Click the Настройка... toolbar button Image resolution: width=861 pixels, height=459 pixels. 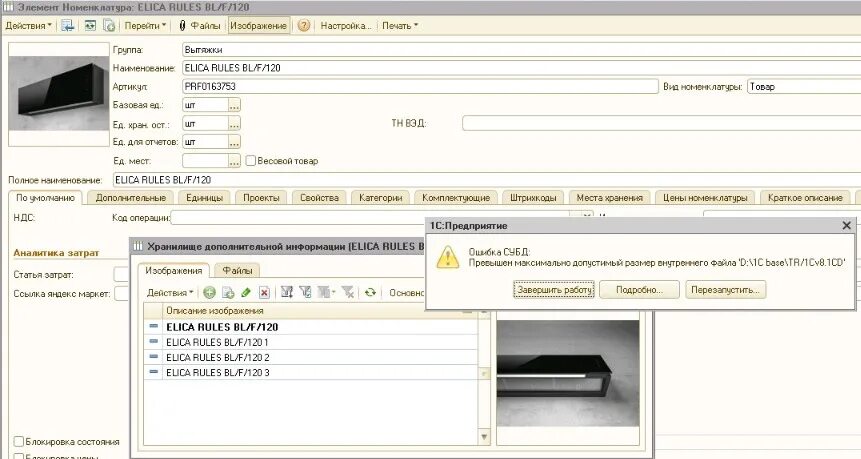[x=346, y=25]
